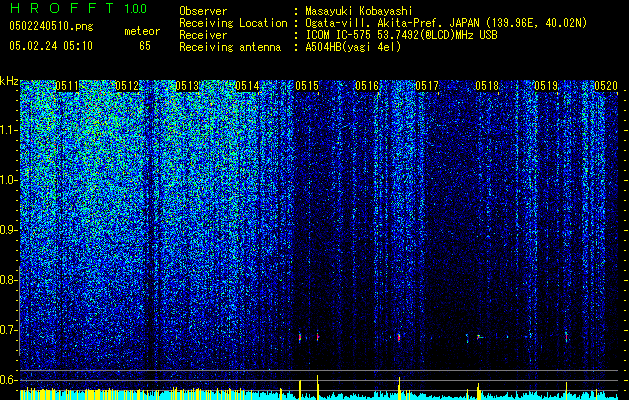Click the 0515 time marker
Screen dimensions: 629x400
307,86
